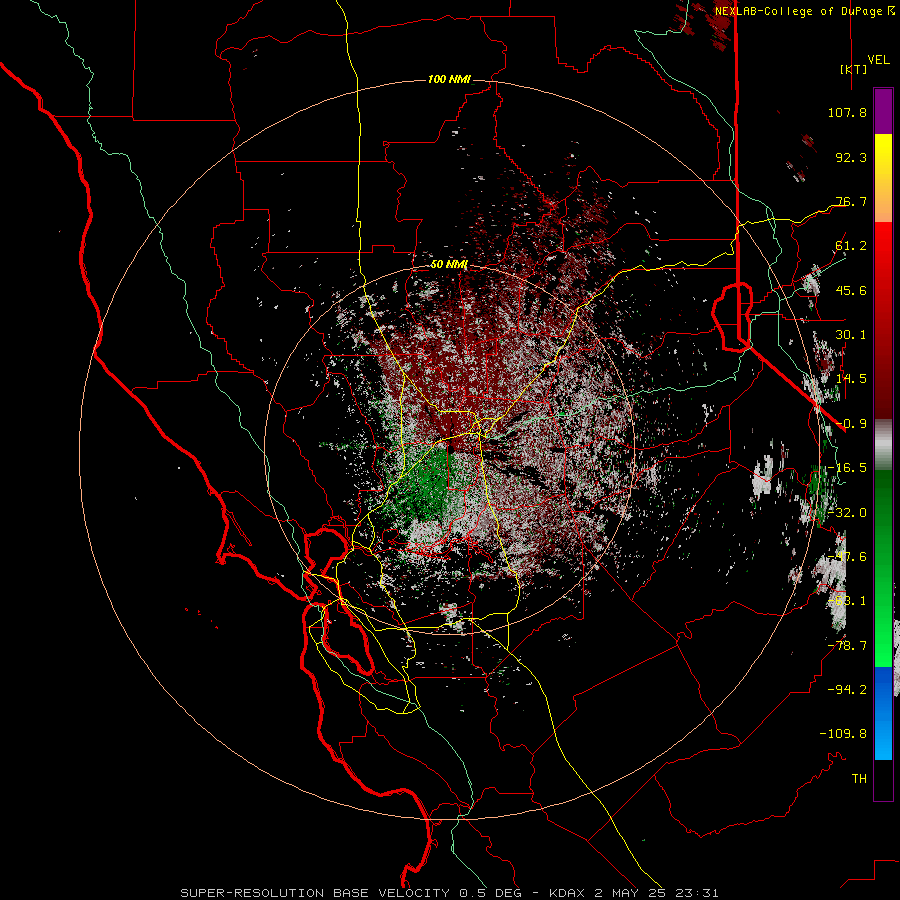Select the -109.8 legend value

point(843,734)
